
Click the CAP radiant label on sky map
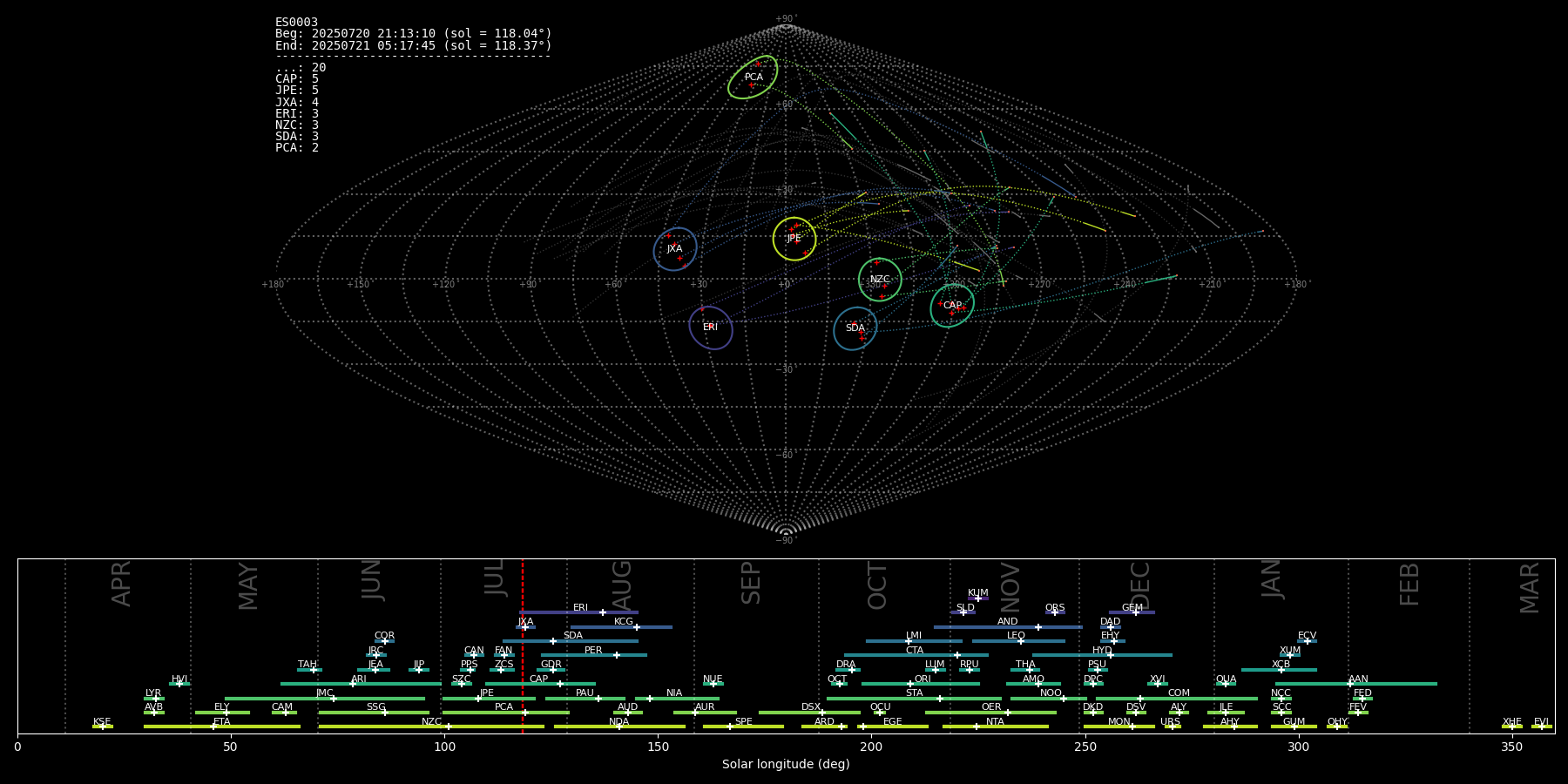pyautogui.click(x=952, y=306)
